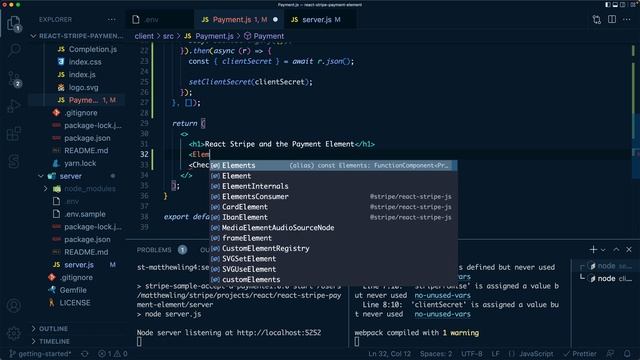
Task: Split the editor right
Action: click(612, 19)
